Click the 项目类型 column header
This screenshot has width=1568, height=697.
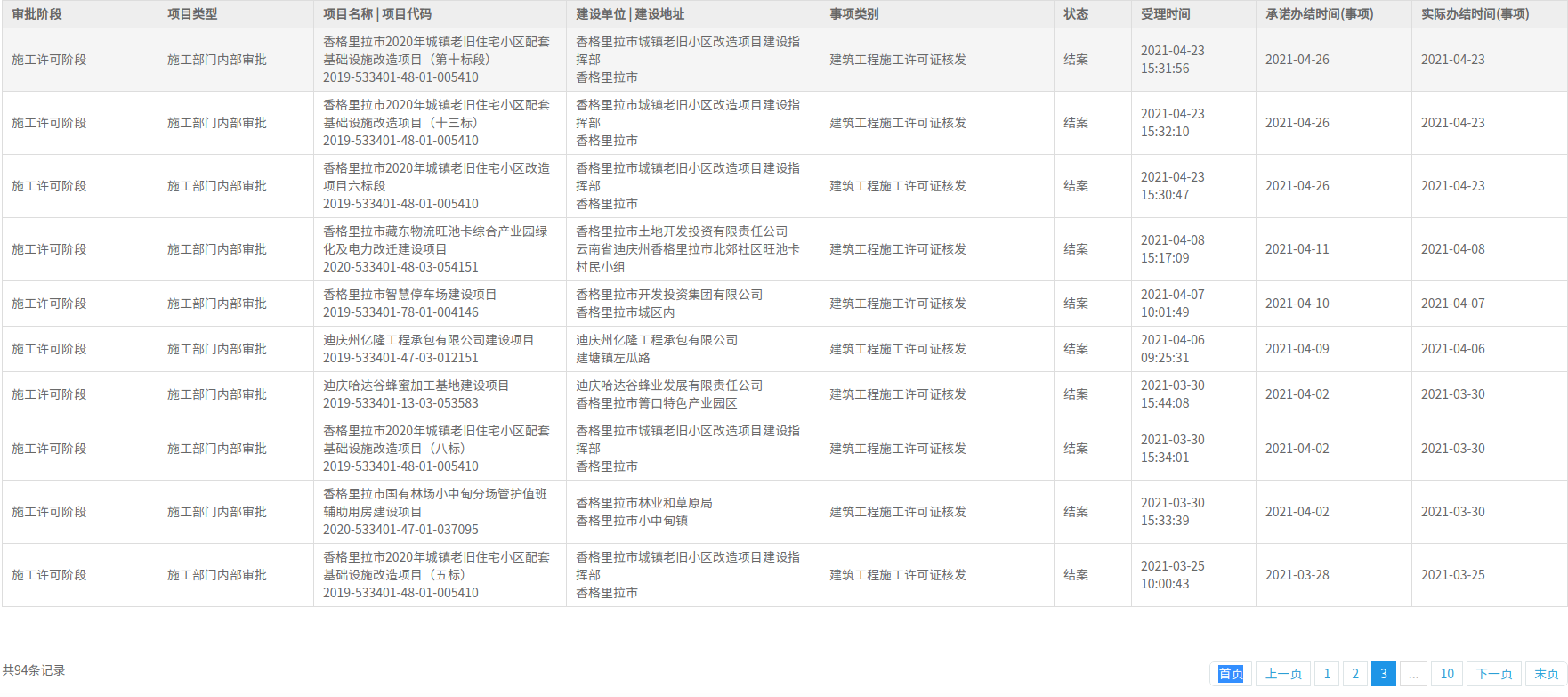(192, 14)
